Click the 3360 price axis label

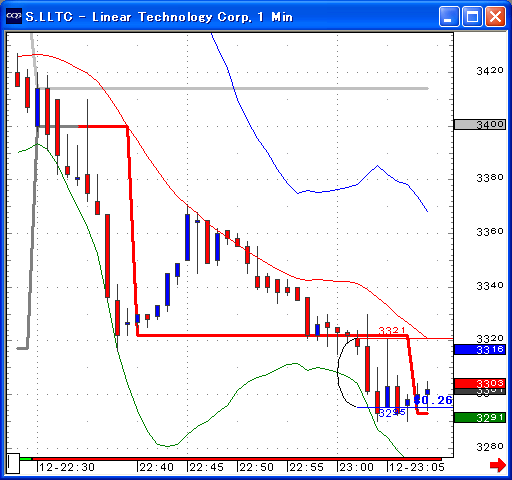(490, 232)
